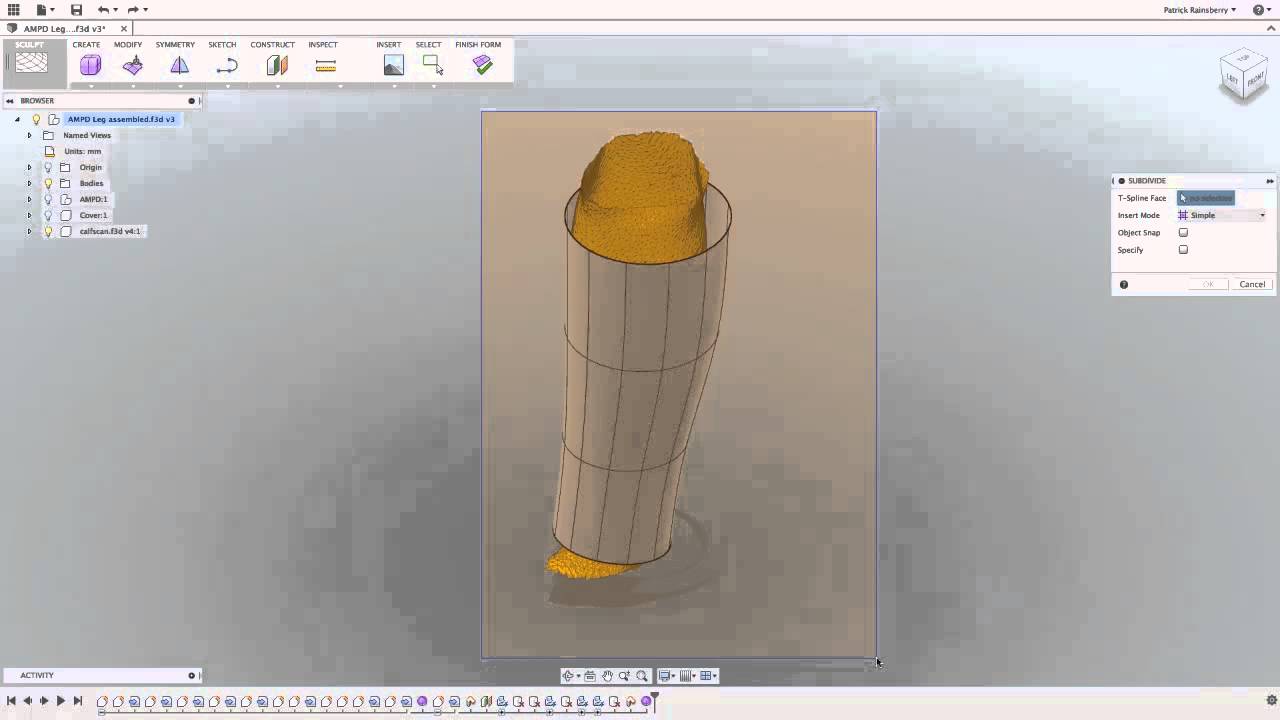Select the Modify edit form icon
This screenshot has height=720, width=1280.
[x=133, y=65]
